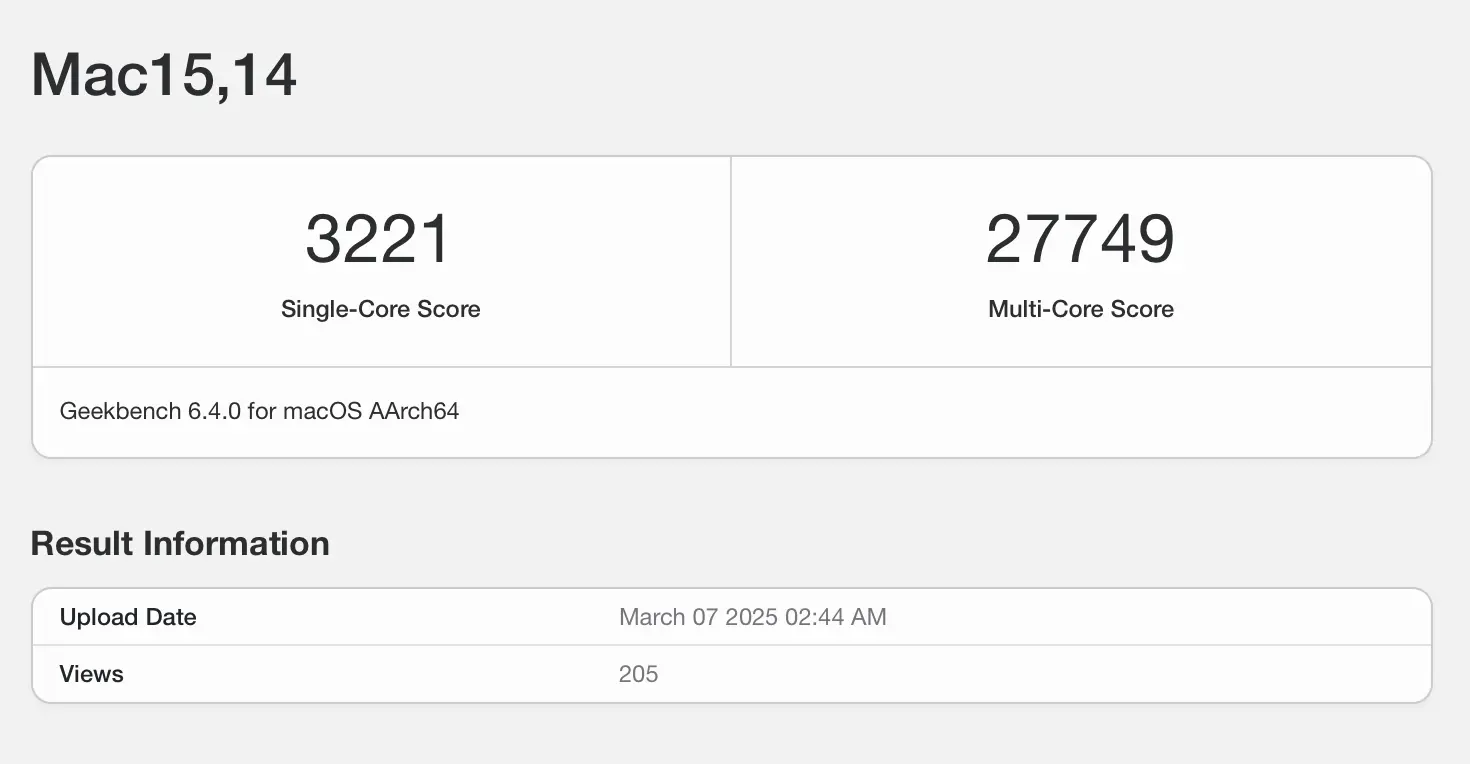Click the 02:44 AM upload time
Screen dimensions: 1470x764
pos(836,617)
